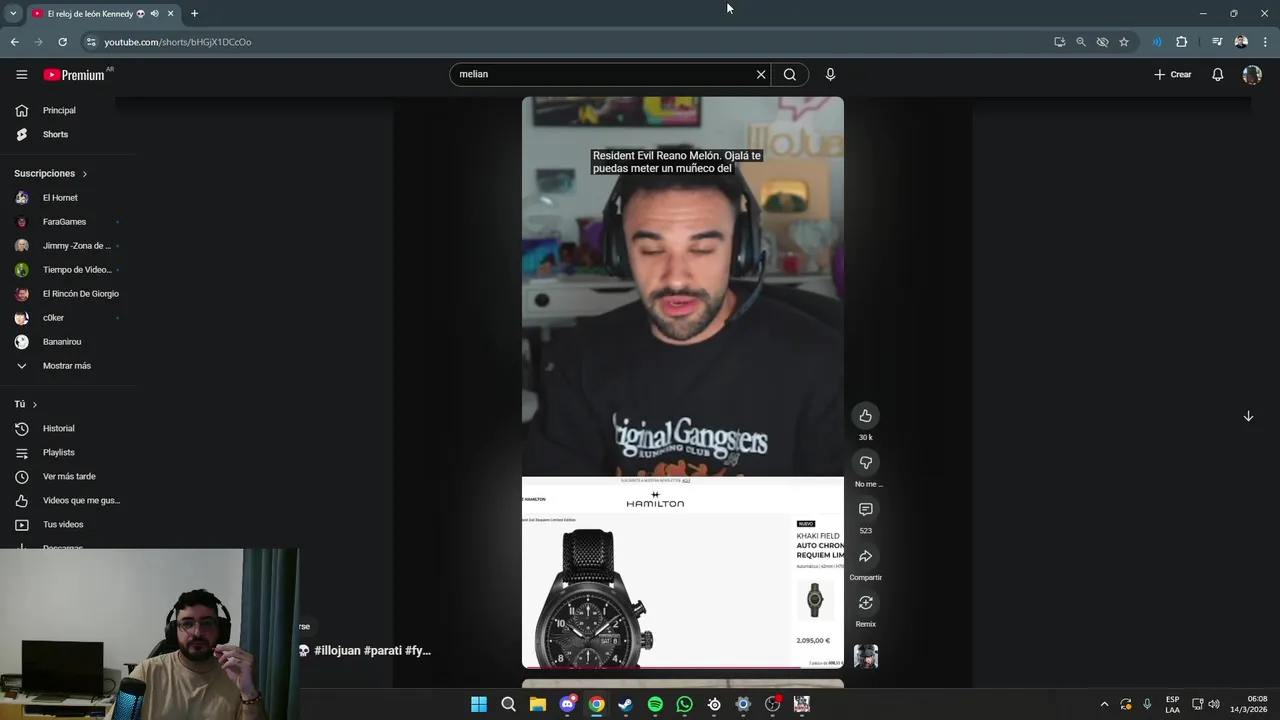Screen dimensions: 1280x720
Task: Click the Crear button
Action: point(1173,74)
